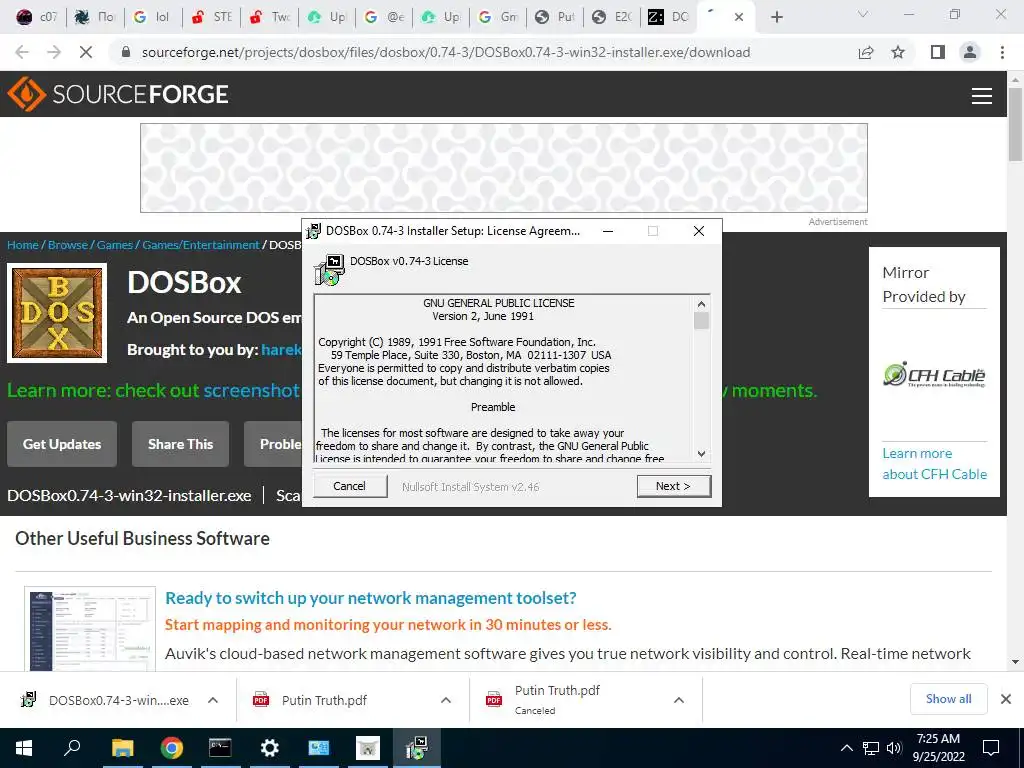This screenshot has height=768, width=1024.
Task: Click the Chrome taskbar icon
Action: (x=171, y=748)
